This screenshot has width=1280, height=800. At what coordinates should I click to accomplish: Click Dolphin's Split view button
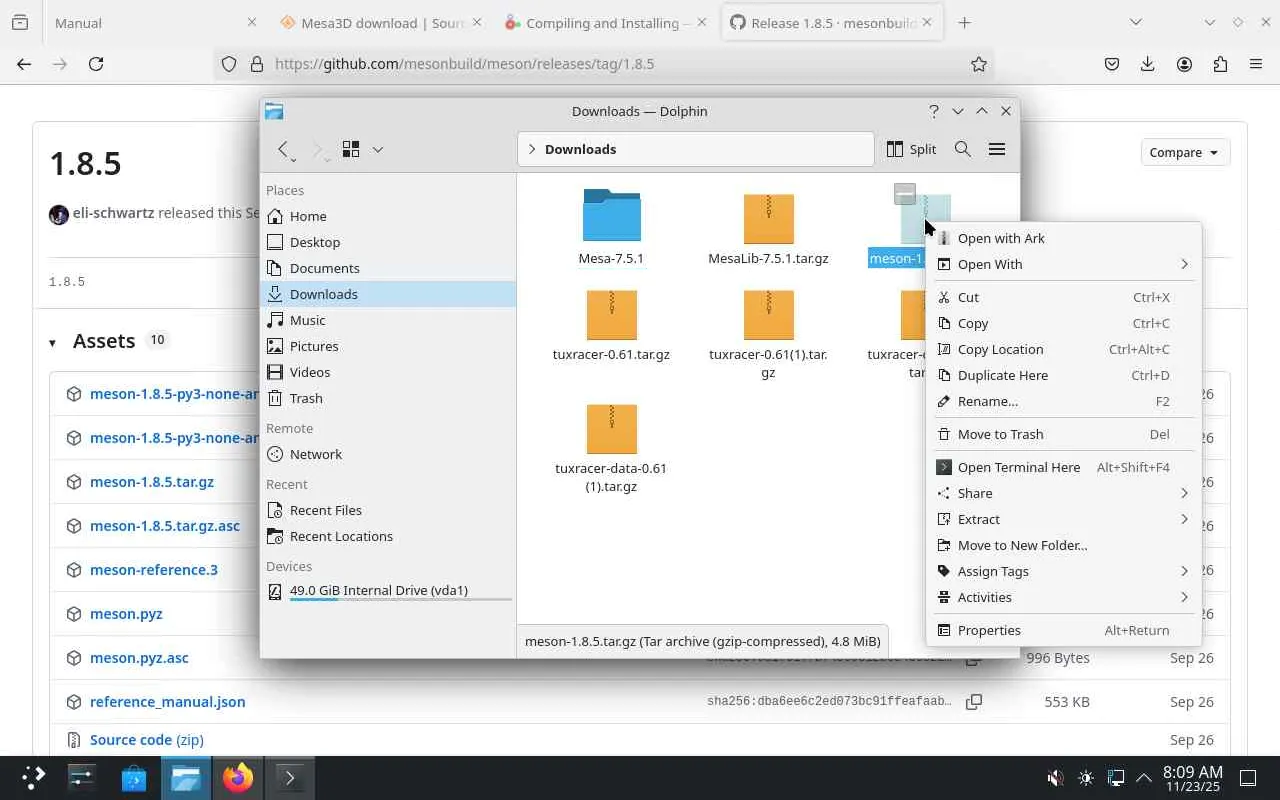coord(912,149)
